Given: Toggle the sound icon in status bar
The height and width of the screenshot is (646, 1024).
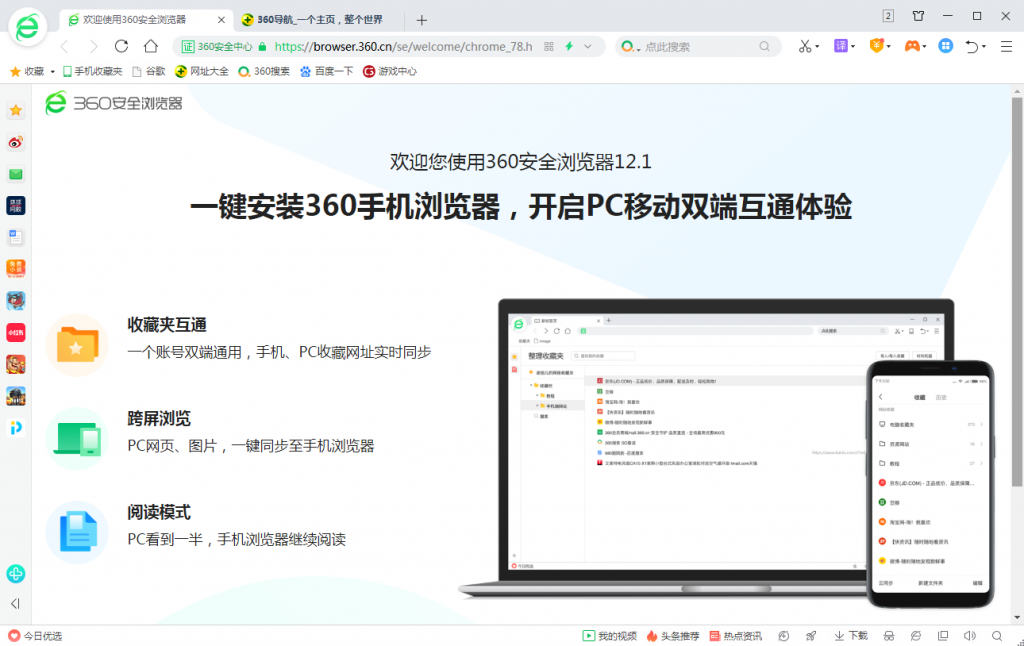Looking at the screenshot, I should click(x=968, y=636).
